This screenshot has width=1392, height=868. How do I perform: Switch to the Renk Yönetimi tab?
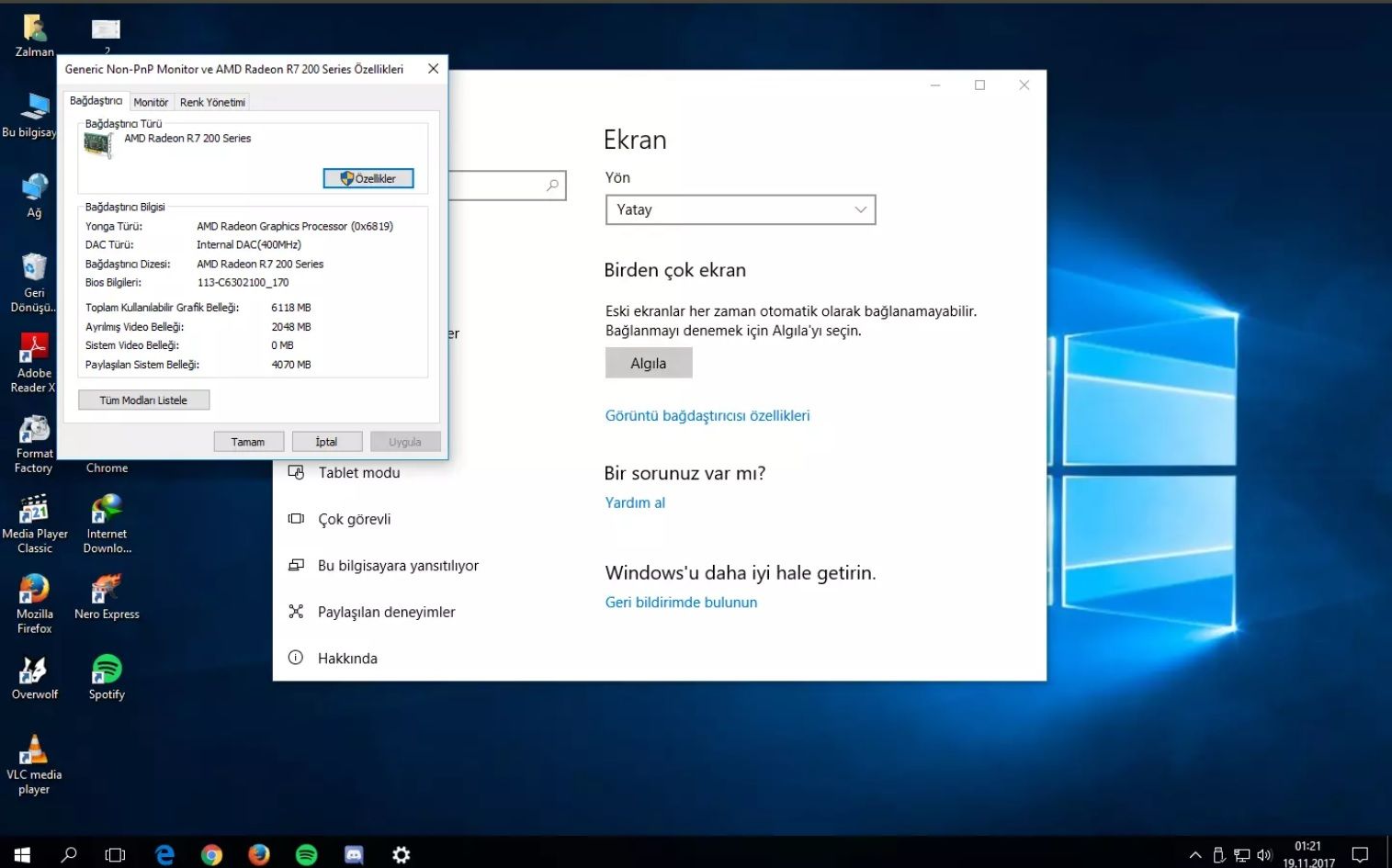[212, 102]
